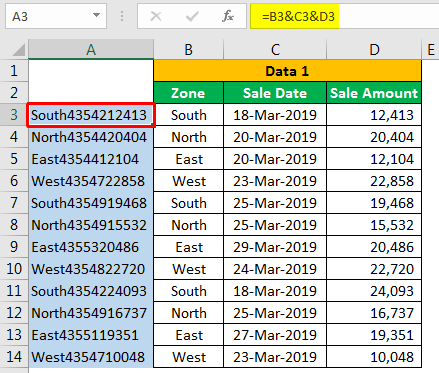Click the Data 1 merged header cell
This screenshot has height=373, width=439.
click(x=287, y=71)
